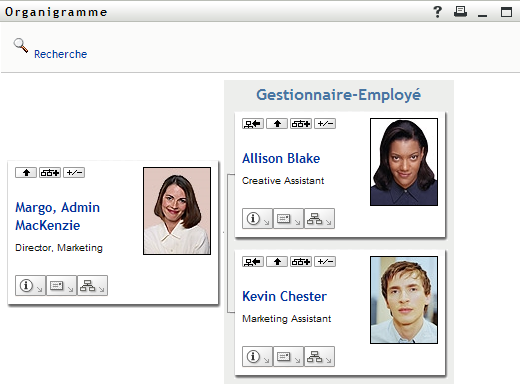Toggle expand/collapse on Margo MacKenzie's card
The height and width of the screenshot is (384, 520).
point(74,173)
